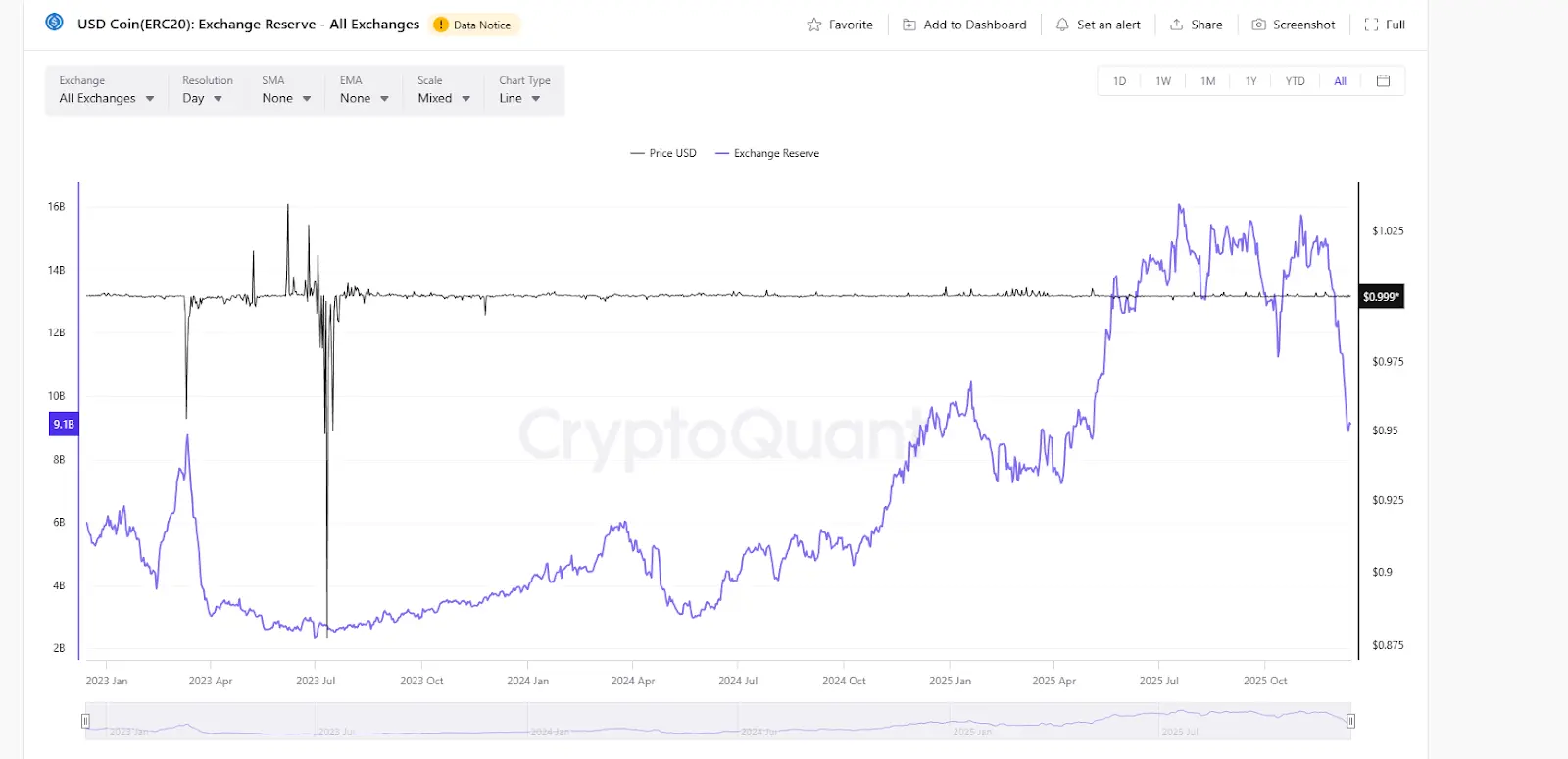1568x759 pixels.
Task: Switch to the YTD time range
Action: point(1295,81)
